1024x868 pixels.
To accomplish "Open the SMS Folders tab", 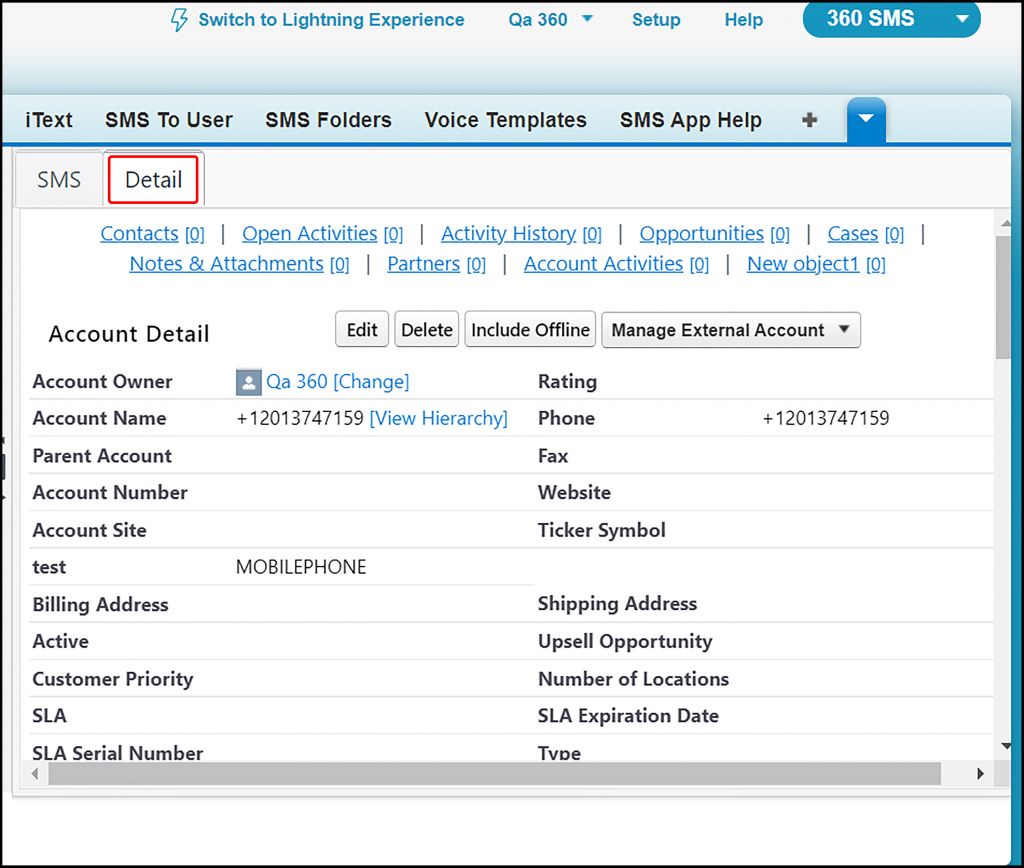I will click(328, 120).
